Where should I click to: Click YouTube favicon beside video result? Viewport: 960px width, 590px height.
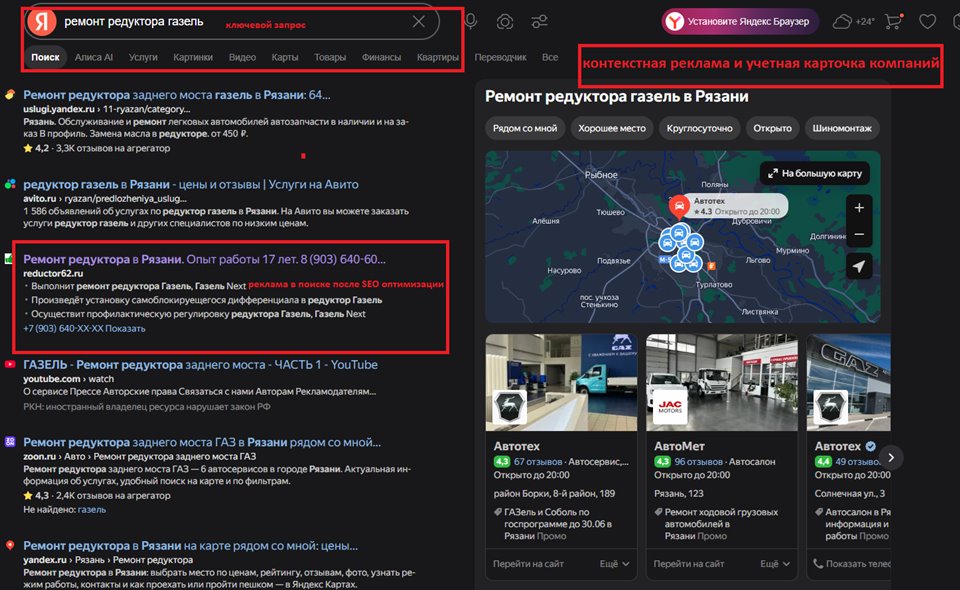pos(10,364)
